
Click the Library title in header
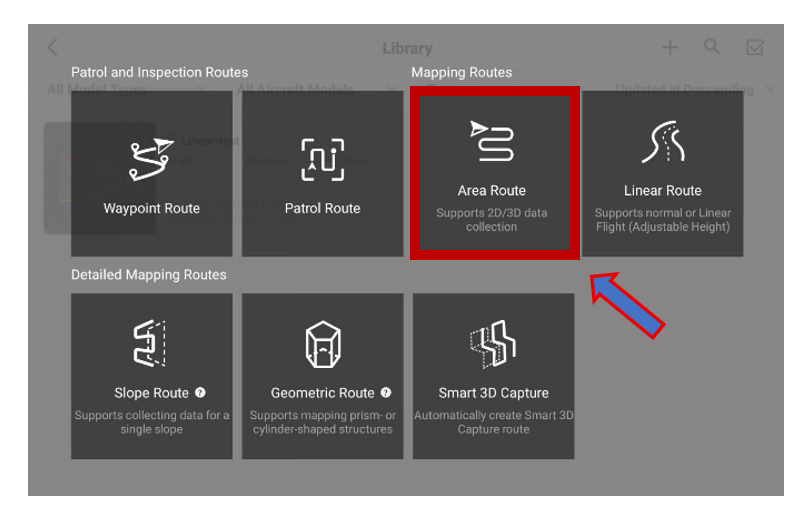click(x=407, y=48)
